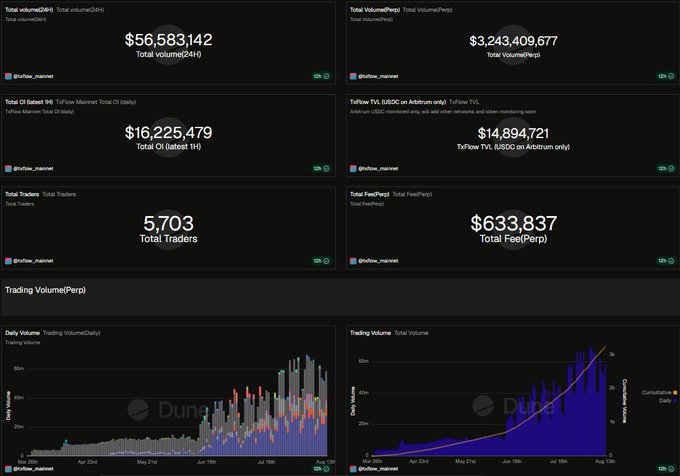Viewport: 680px width, 476px height.
Task: Open @txflow_mainnet link in TxFlow TVL card
Action: click(x=378, y=169)
